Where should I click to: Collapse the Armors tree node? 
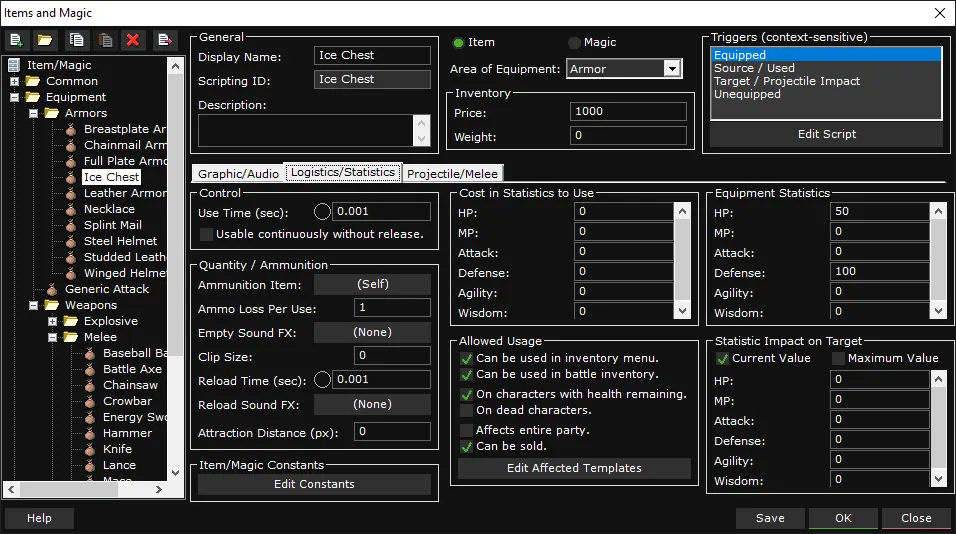click(34, 113)
